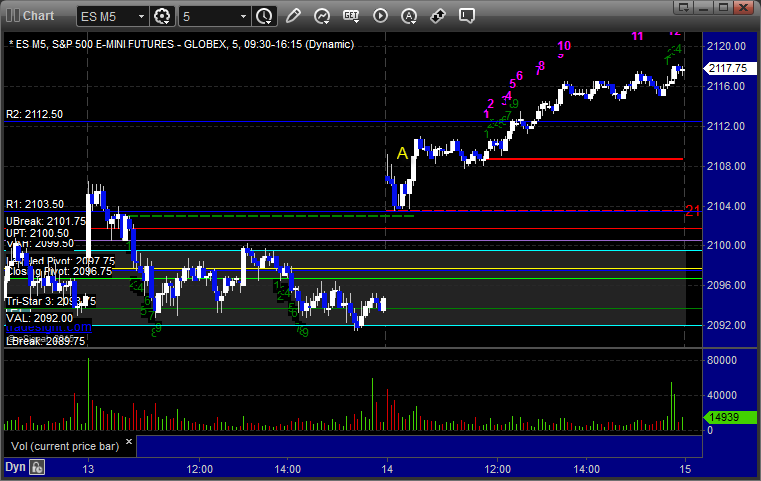Click the 2092.00 price axis label
The height and width of the screenshot is (481, 761).
[x=727, y=325]
